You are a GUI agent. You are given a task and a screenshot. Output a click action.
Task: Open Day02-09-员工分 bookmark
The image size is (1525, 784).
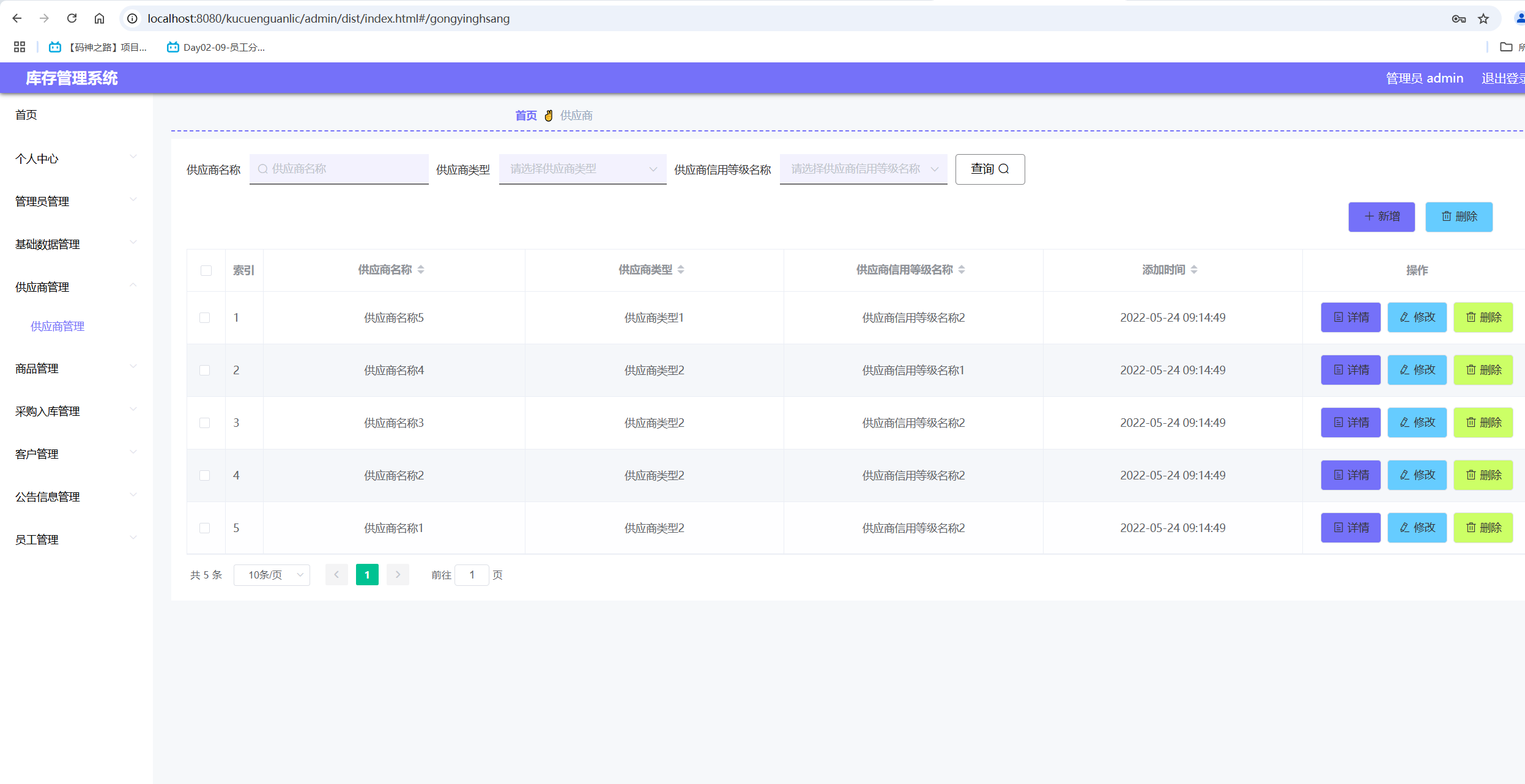point(216,47)
